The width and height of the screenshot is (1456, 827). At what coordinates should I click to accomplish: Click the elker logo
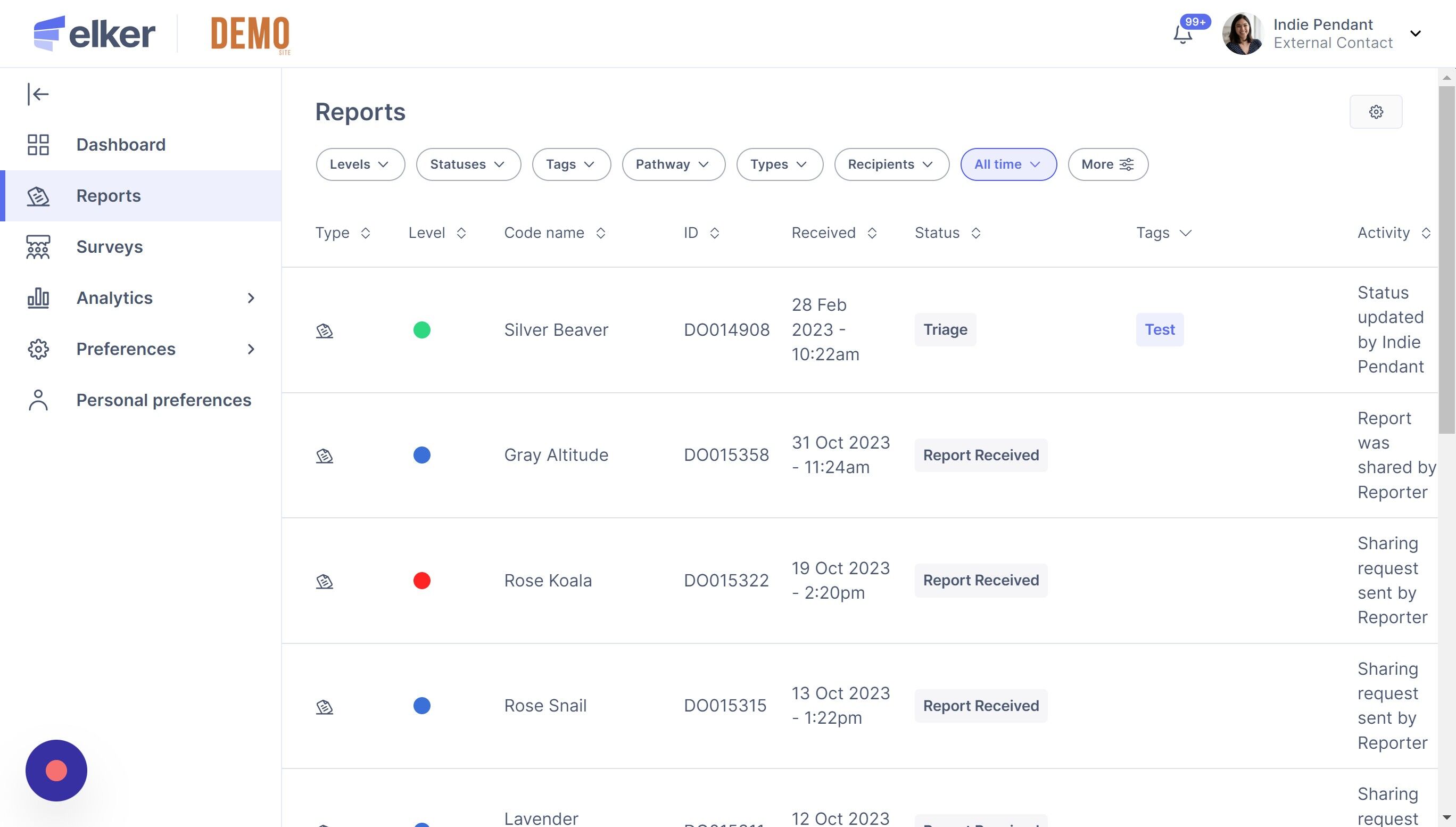94,34
